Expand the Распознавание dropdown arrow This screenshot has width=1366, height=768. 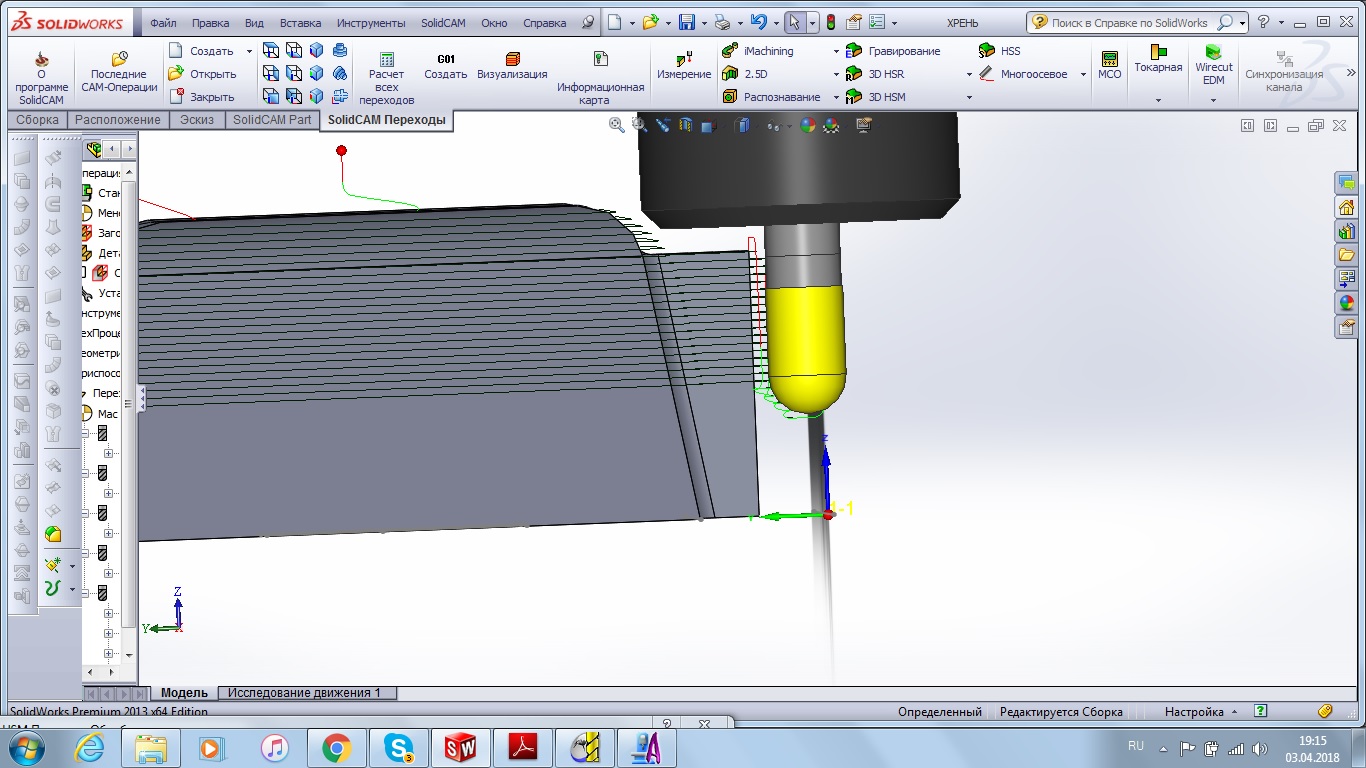836,97
